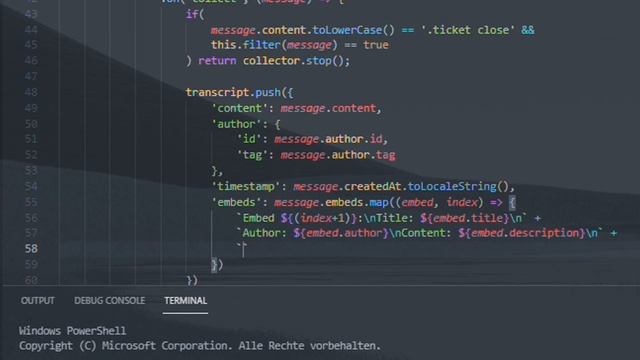640x360 pixels.
Task: Click line number 44 in the gutter
Action: pos(31,30)
